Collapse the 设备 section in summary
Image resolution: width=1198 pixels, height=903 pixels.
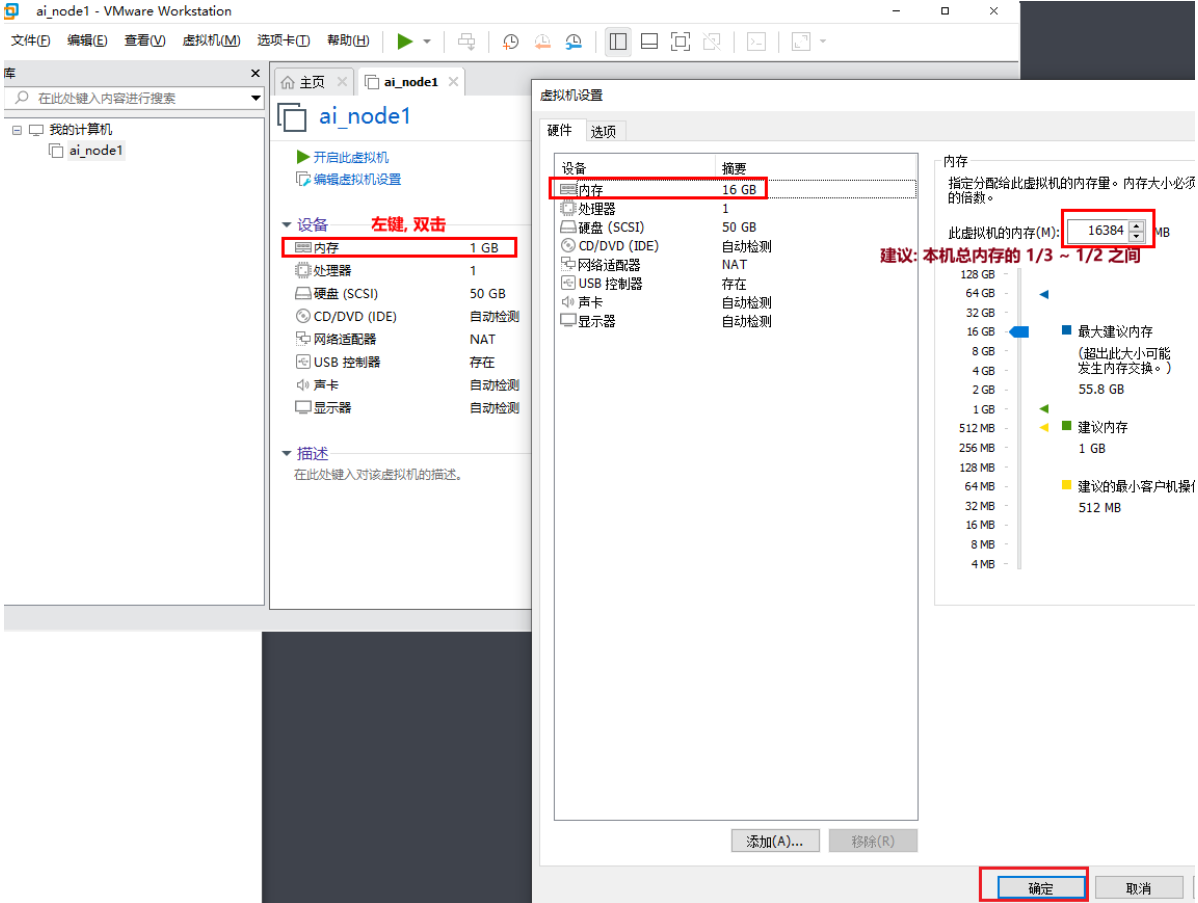click(287, 224)
